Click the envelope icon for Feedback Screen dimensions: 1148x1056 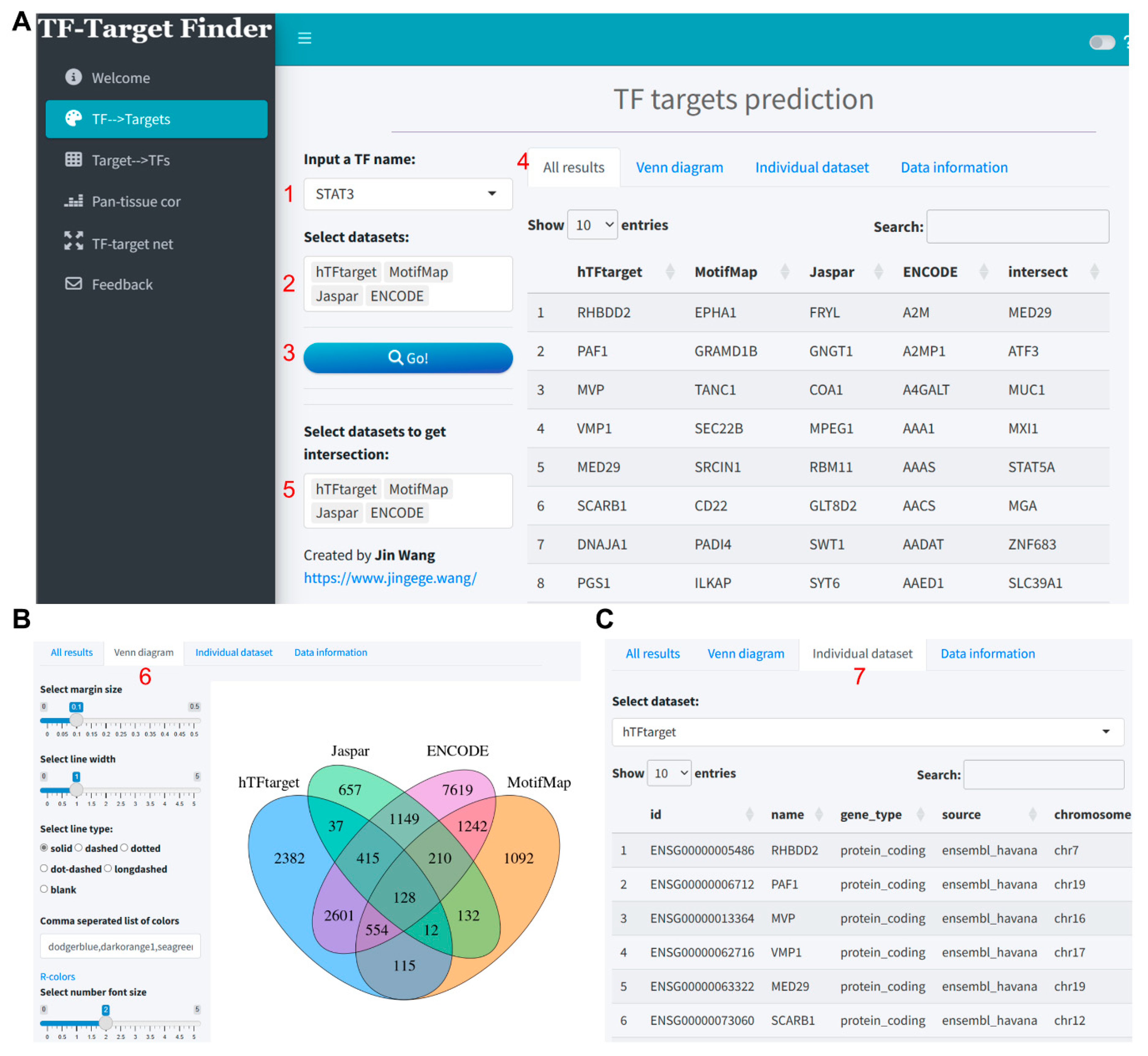73,283
